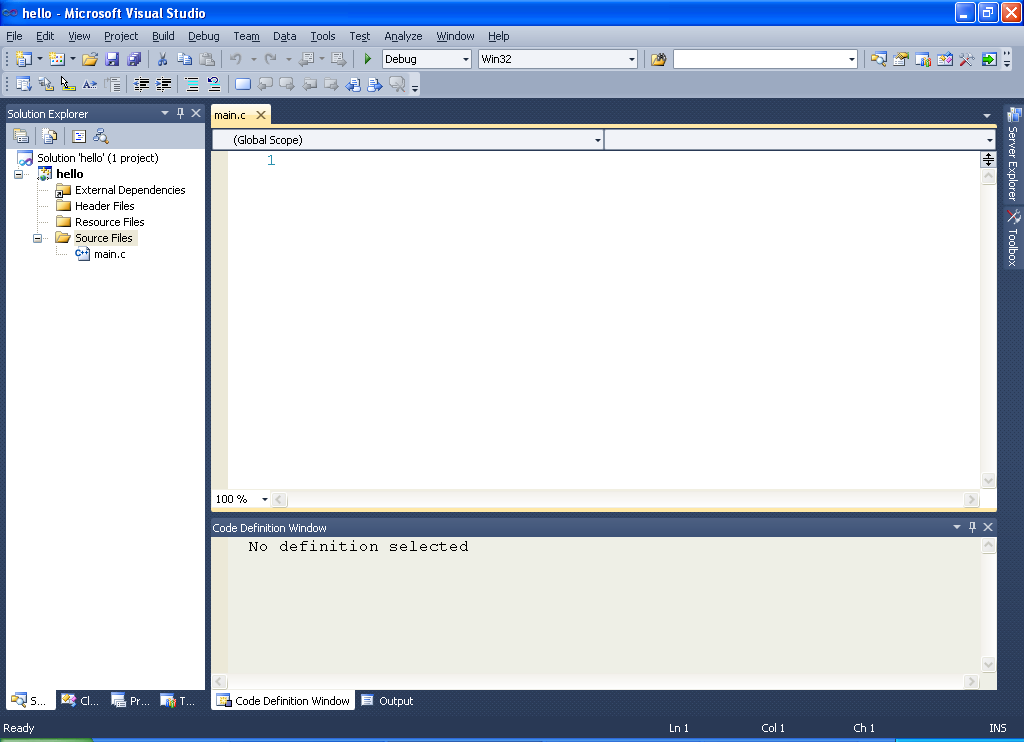
Task: Open the File menu
Action: tap(14, 37)
